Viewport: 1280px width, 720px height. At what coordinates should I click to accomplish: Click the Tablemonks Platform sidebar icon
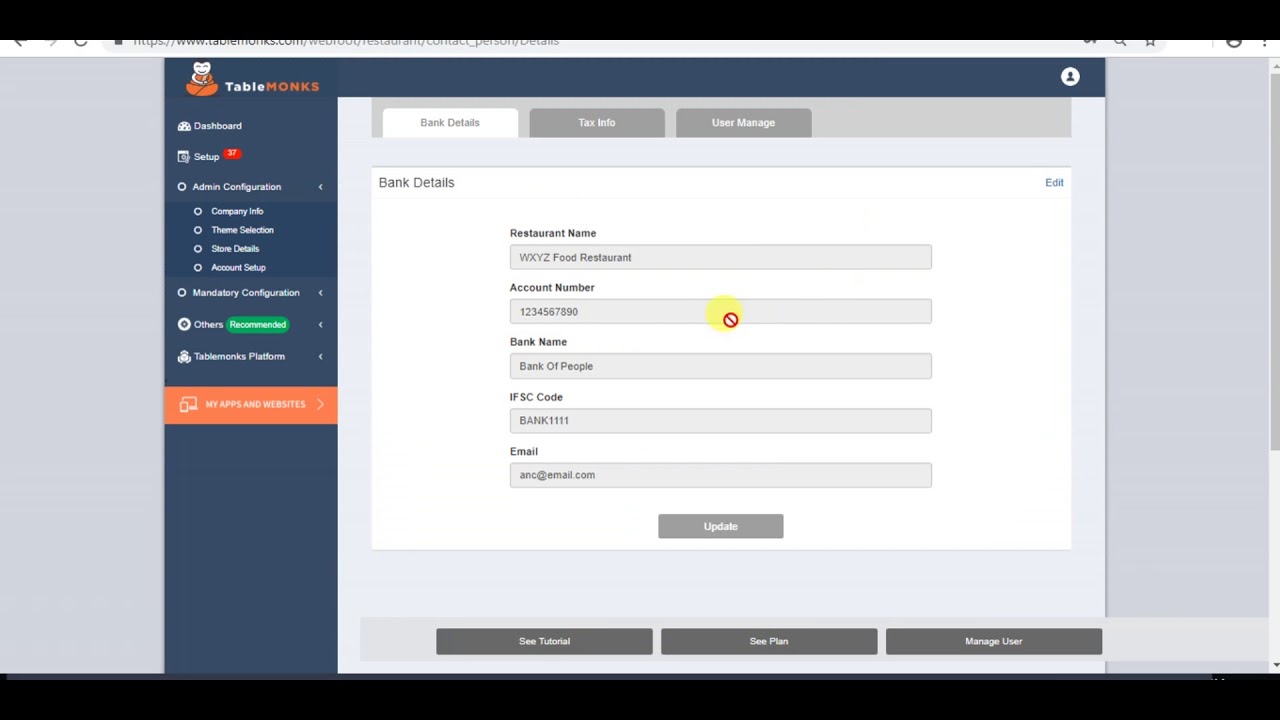pos(184,357)
